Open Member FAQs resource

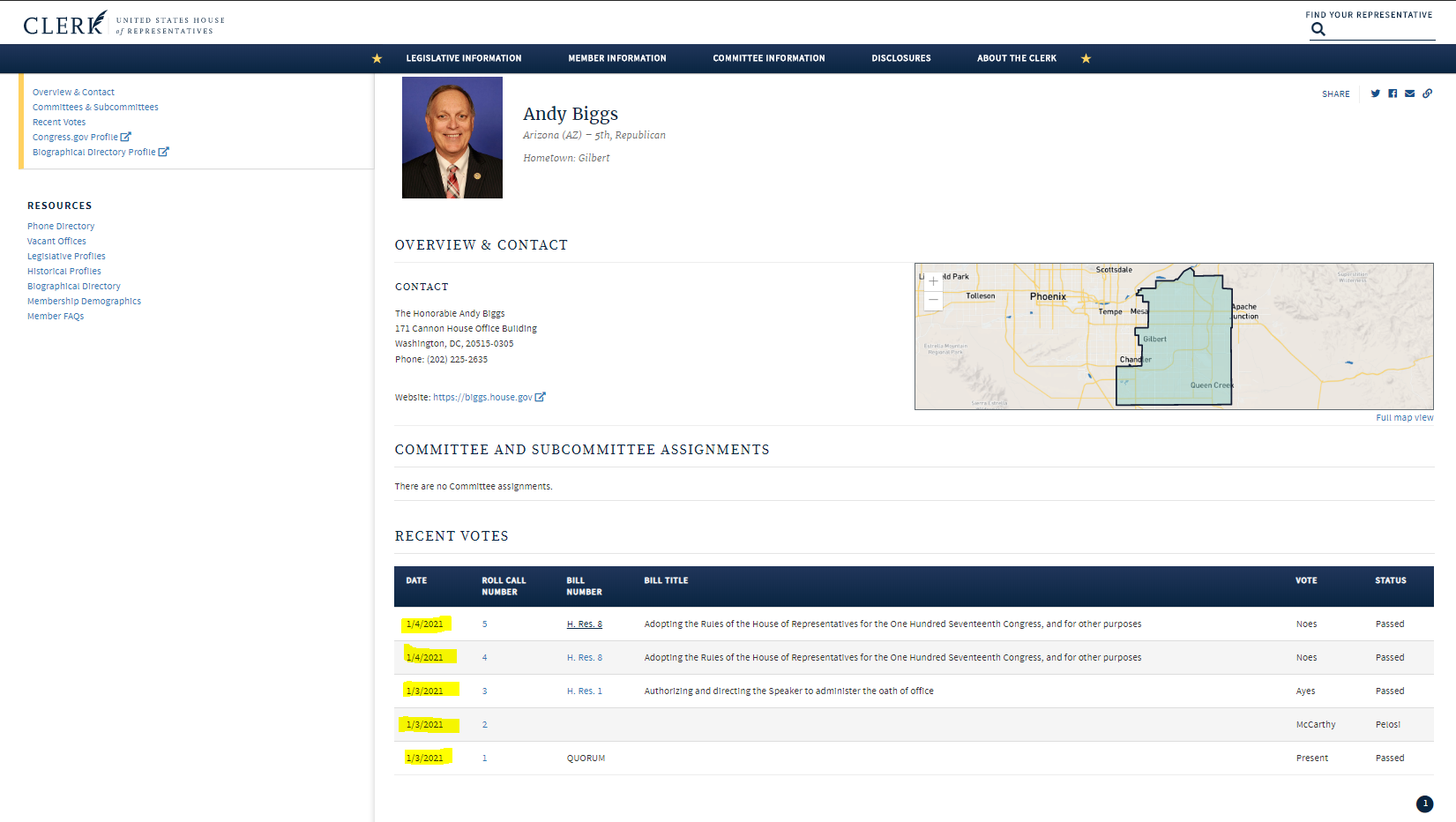pos(56,316)
